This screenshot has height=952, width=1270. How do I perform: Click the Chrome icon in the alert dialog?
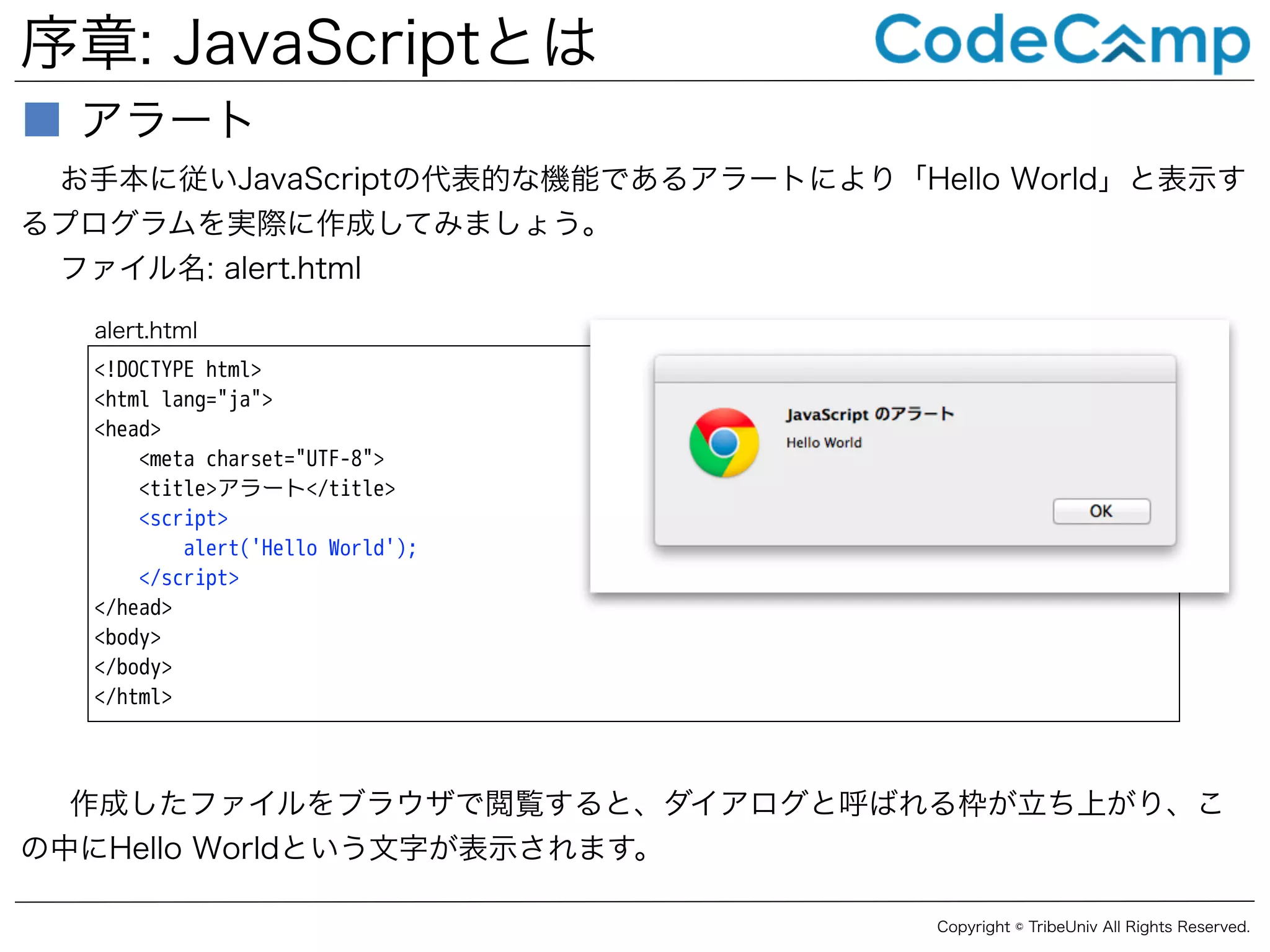coord(724,443)
